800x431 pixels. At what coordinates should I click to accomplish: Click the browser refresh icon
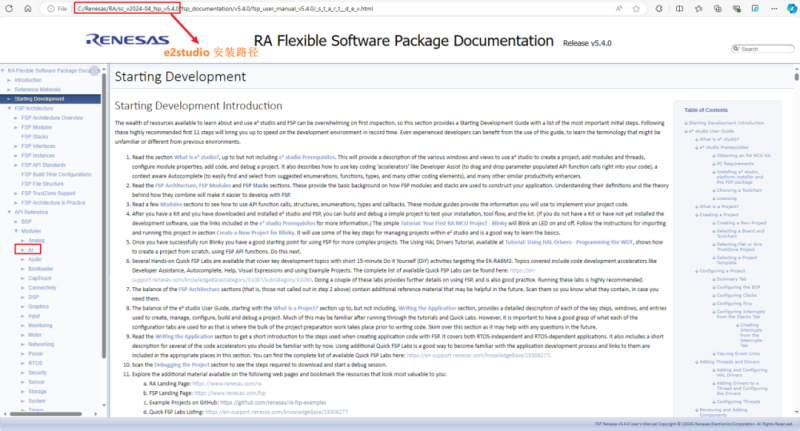coord(9,9)
